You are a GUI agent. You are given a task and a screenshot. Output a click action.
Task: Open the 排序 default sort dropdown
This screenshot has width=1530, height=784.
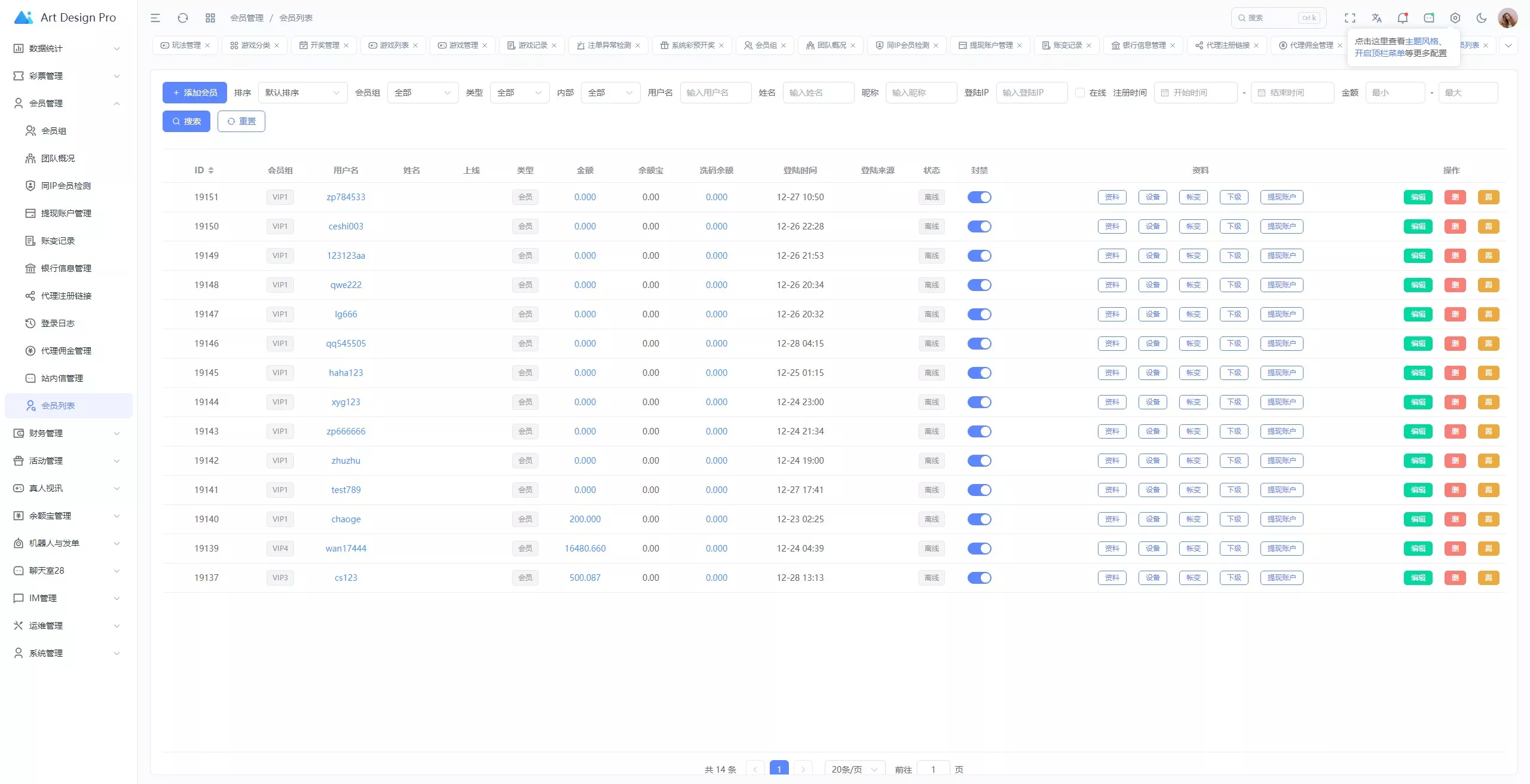302,93
